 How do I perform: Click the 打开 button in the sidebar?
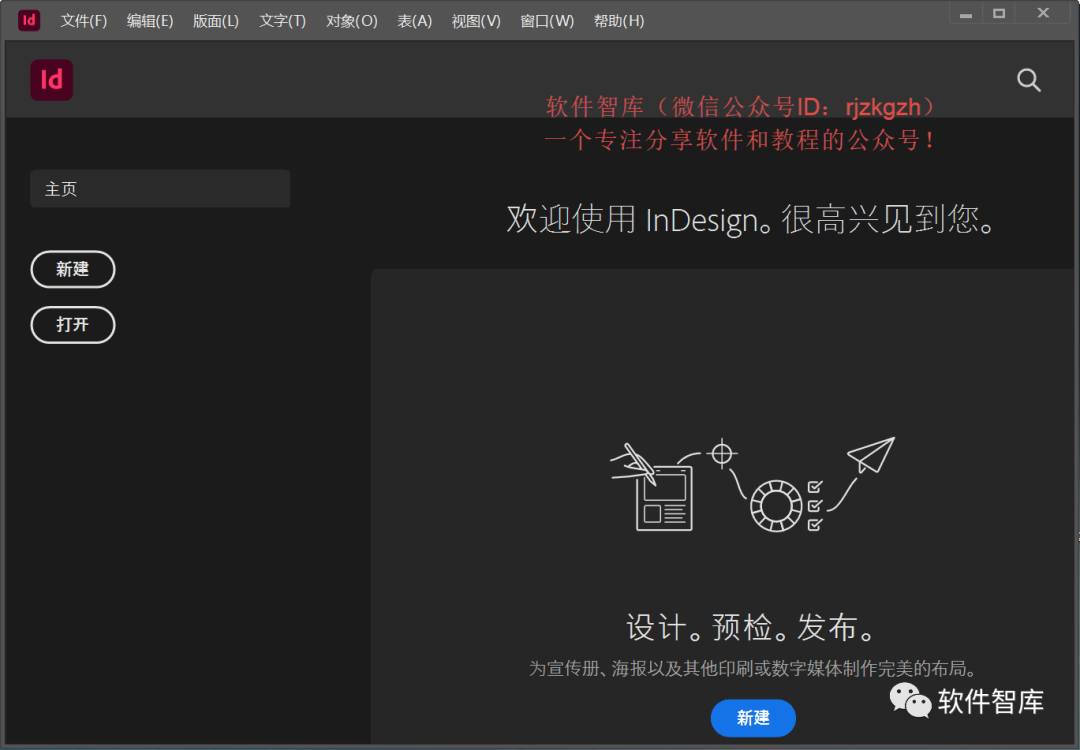73,324
